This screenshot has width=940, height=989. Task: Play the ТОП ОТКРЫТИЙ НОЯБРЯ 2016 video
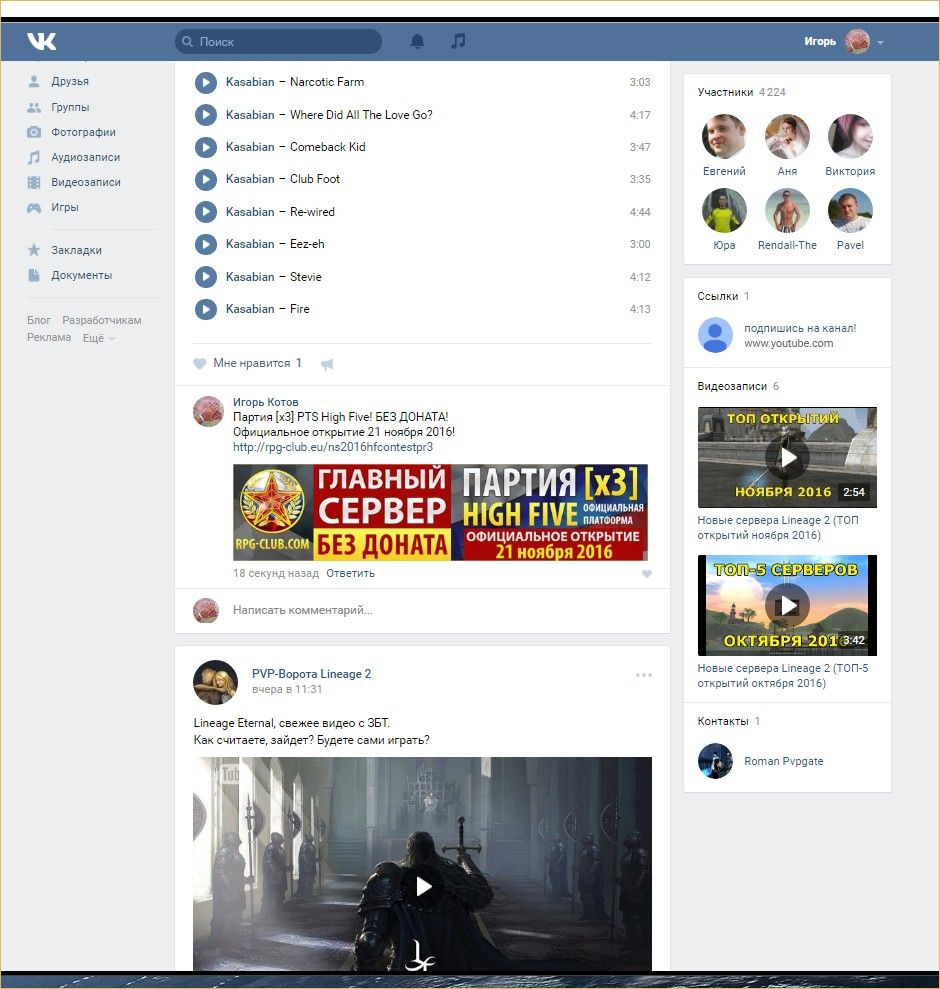787,457
